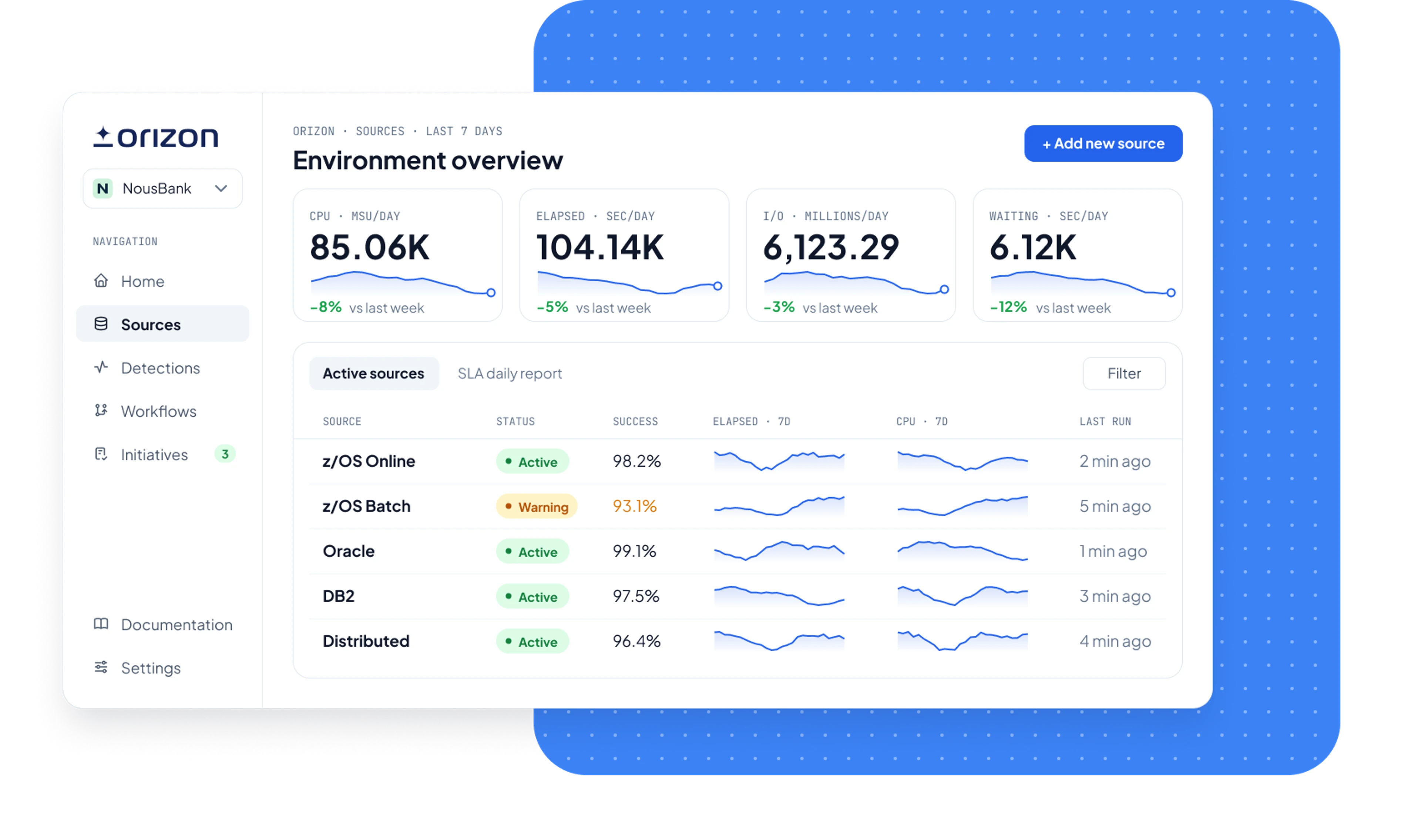Click the I/O 6,123.29 metric value
The width and height of the screenshot is (1421, 840).
[x=831, y=247]
